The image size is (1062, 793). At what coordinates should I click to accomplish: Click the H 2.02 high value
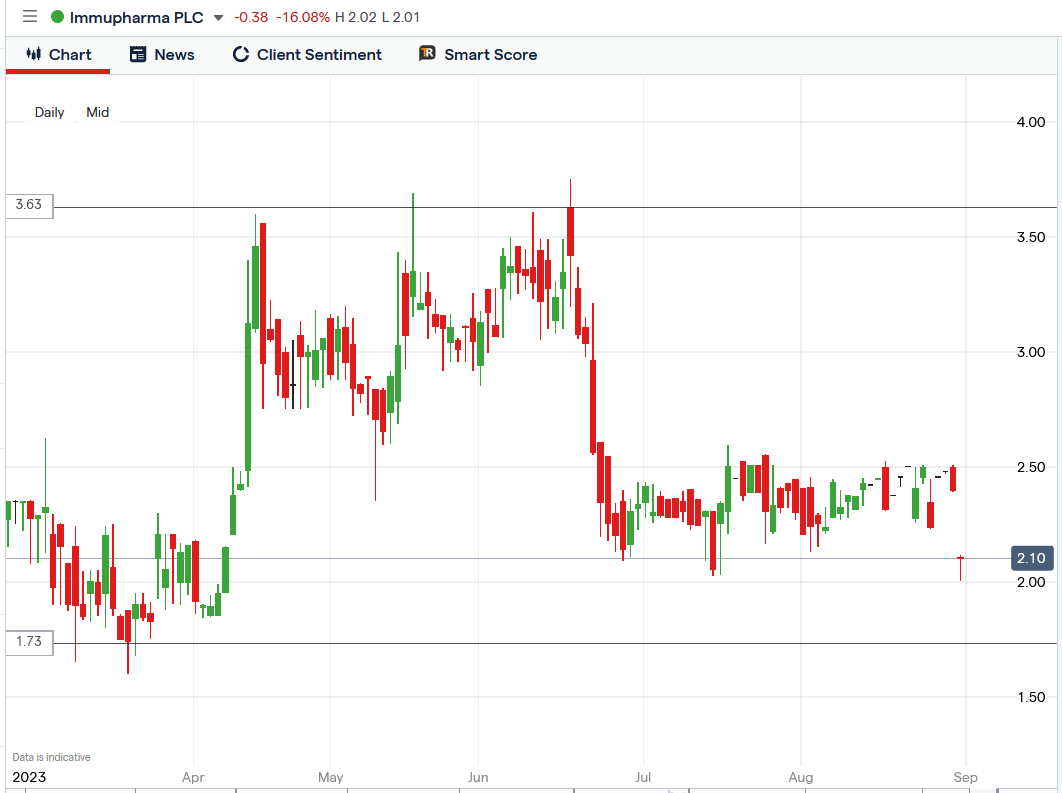[x=356, y=18]
